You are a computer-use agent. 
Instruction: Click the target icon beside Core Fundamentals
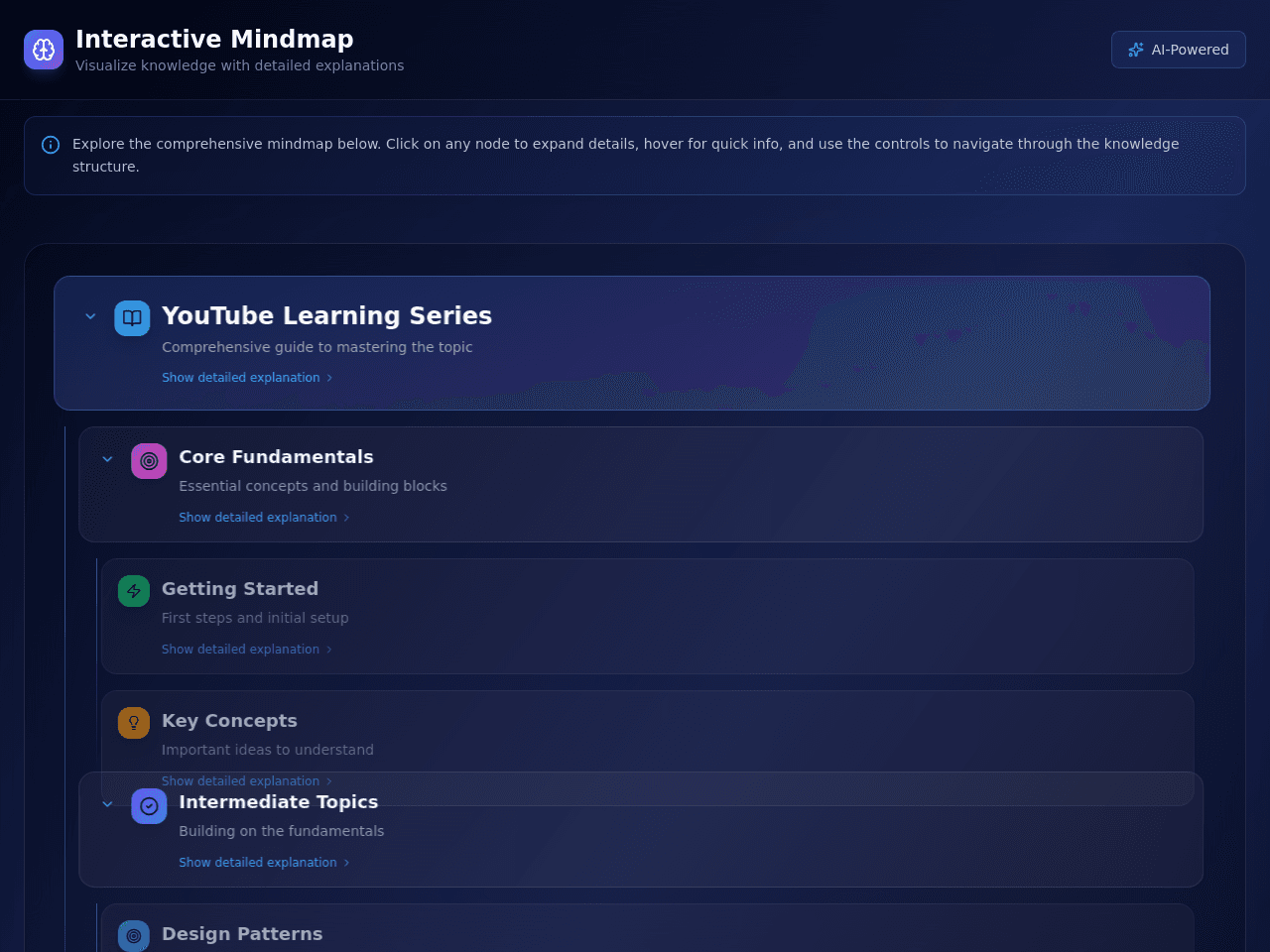[149, 461]
